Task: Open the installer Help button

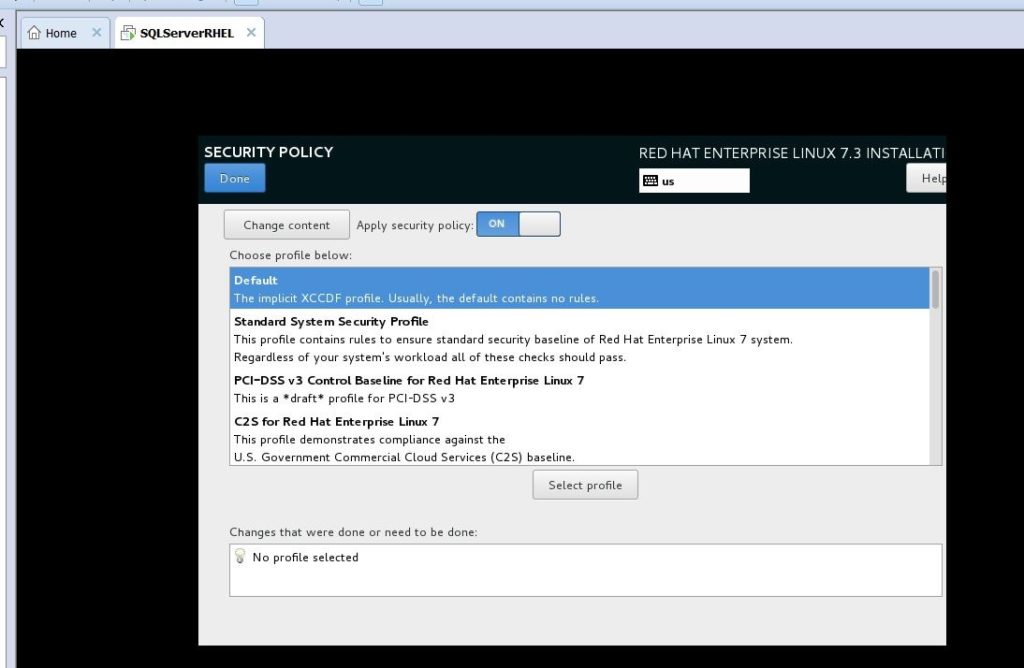Action: coord(930,178)
